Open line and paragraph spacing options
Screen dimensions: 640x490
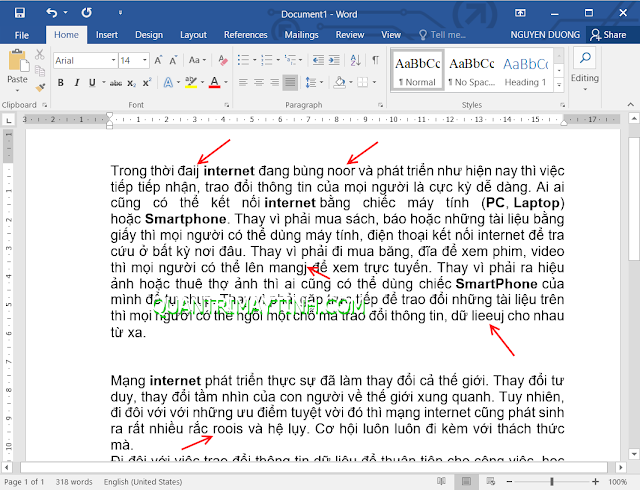tap(311, 83)
